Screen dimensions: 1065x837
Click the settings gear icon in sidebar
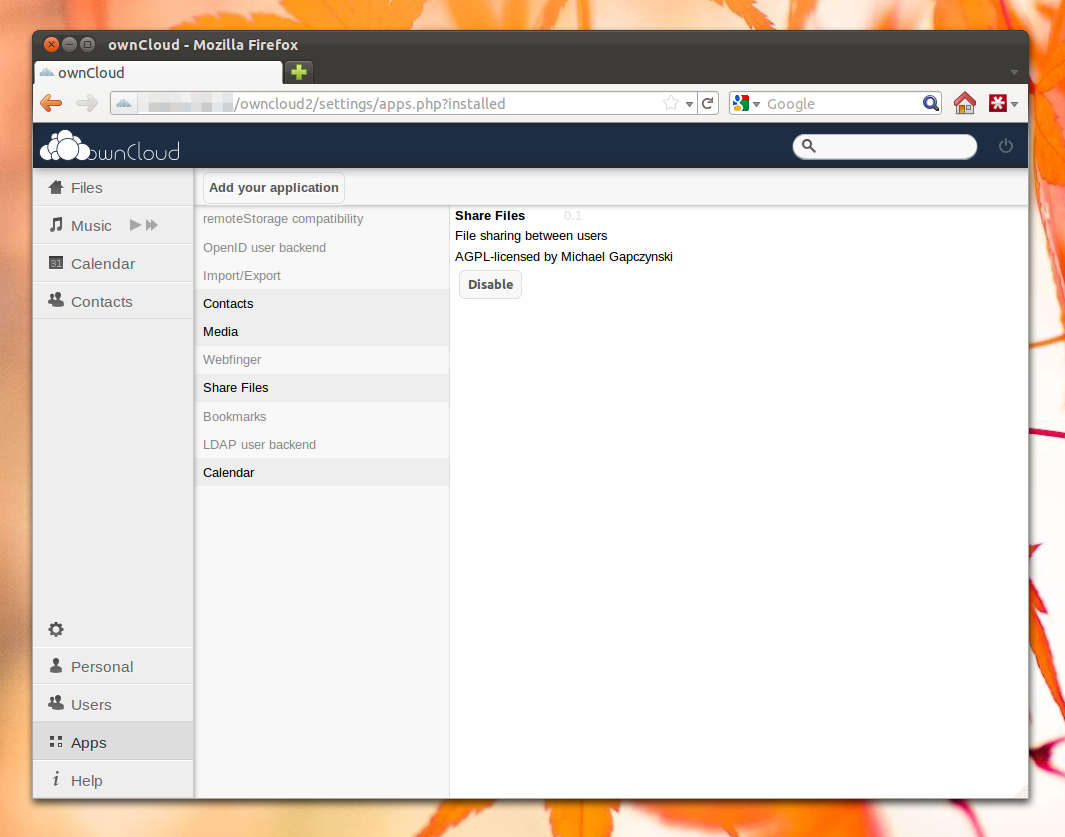click(56, 629)
